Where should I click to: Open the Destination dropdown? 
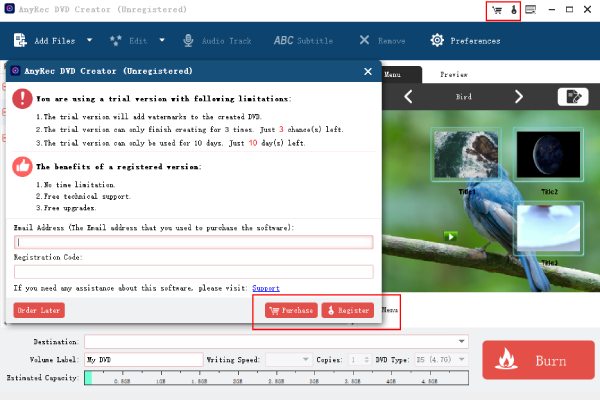click(x=461, y=341)
